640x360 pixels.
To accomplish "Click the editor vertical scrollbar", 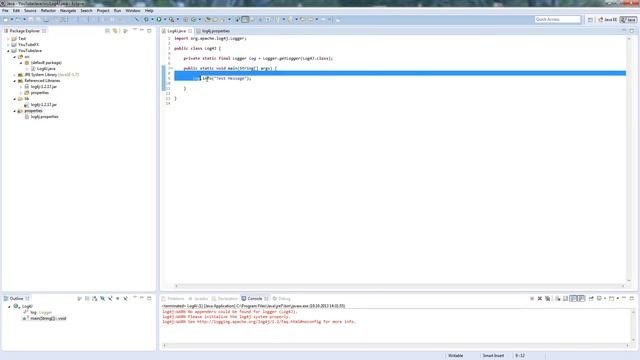I will (629, 159).
